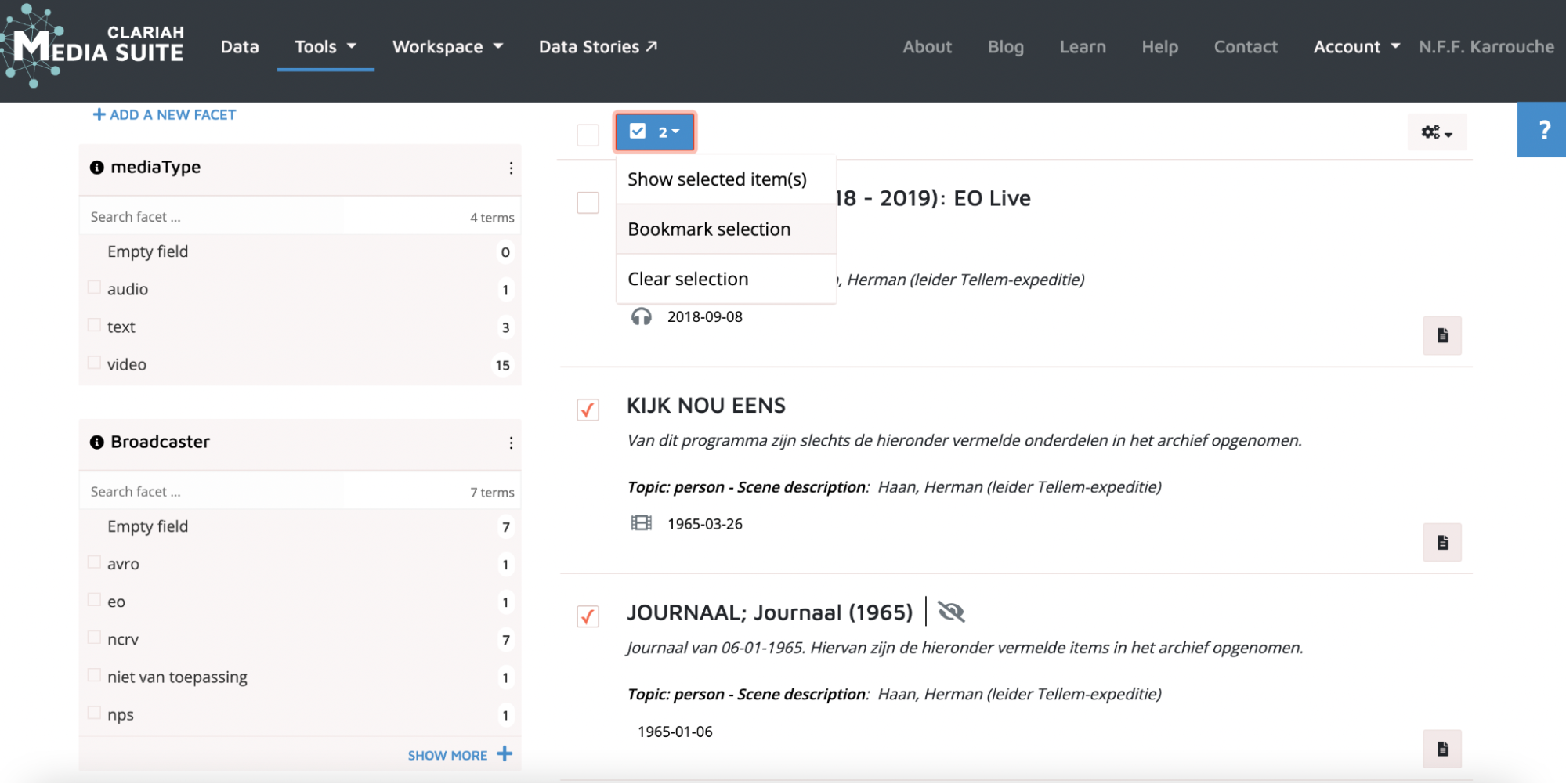Select Clear selection menu entry
1566x784 pixels.
click(x=688, y=280)
